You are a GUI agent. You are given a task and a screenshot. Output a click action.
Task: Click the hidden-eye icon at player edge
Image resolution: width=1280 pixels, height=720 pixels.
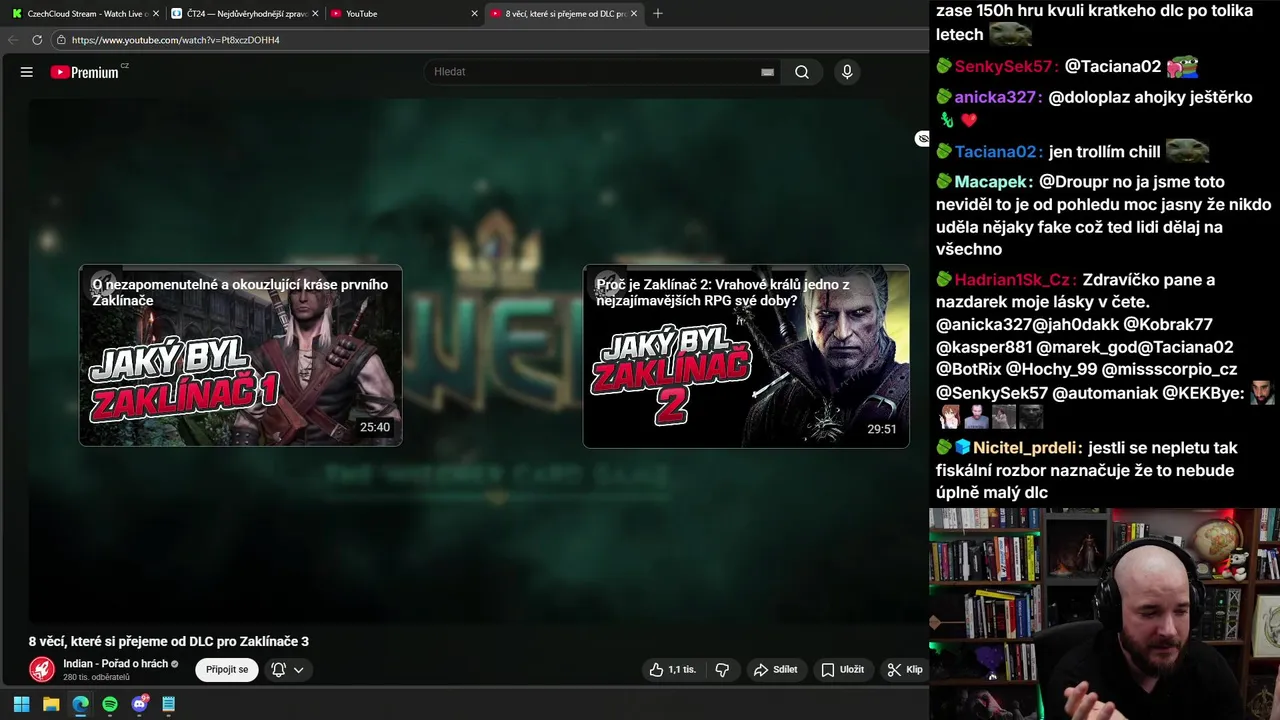coord(922,139)
